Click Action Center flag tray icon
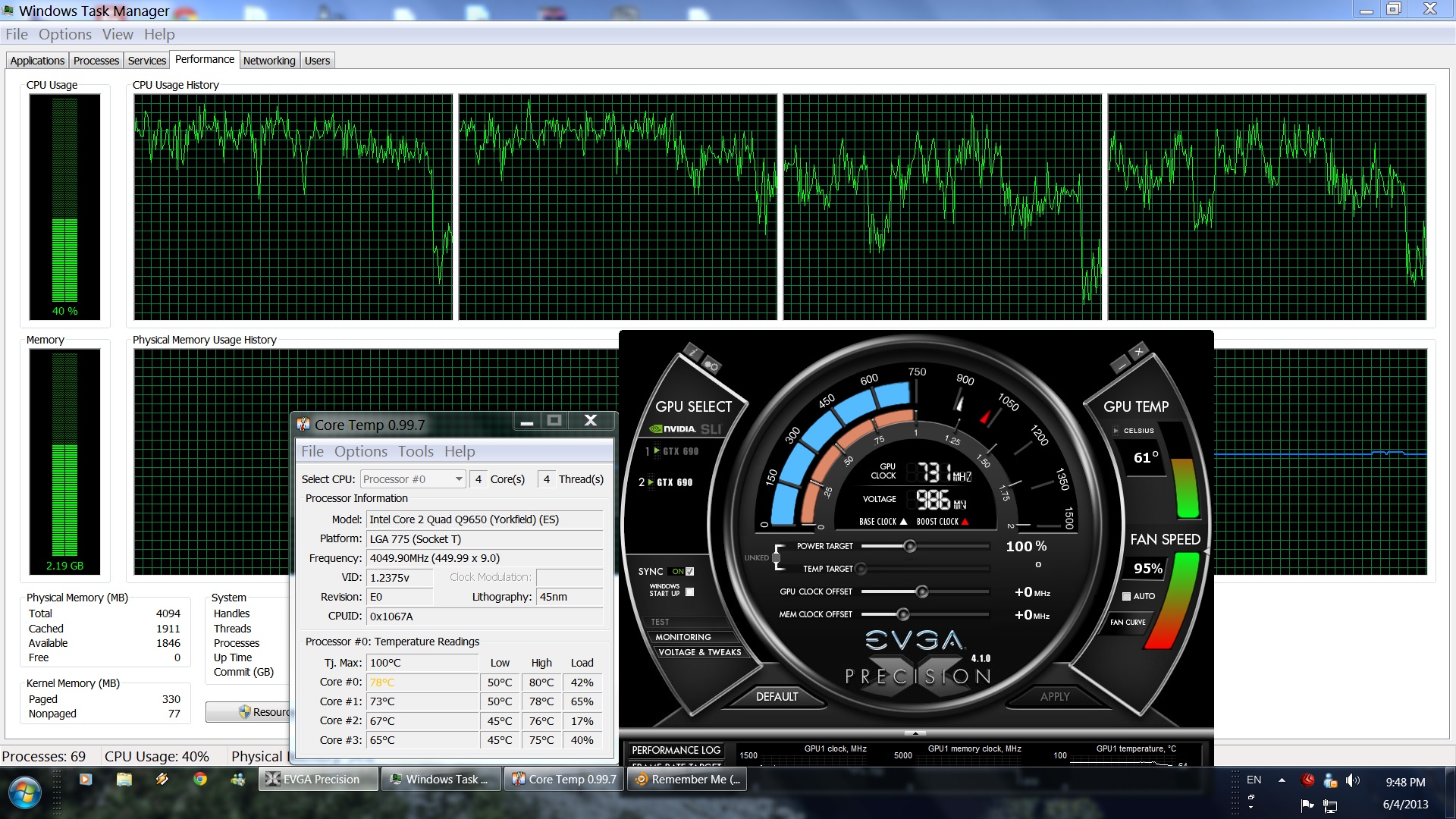 click(1307, 805)
